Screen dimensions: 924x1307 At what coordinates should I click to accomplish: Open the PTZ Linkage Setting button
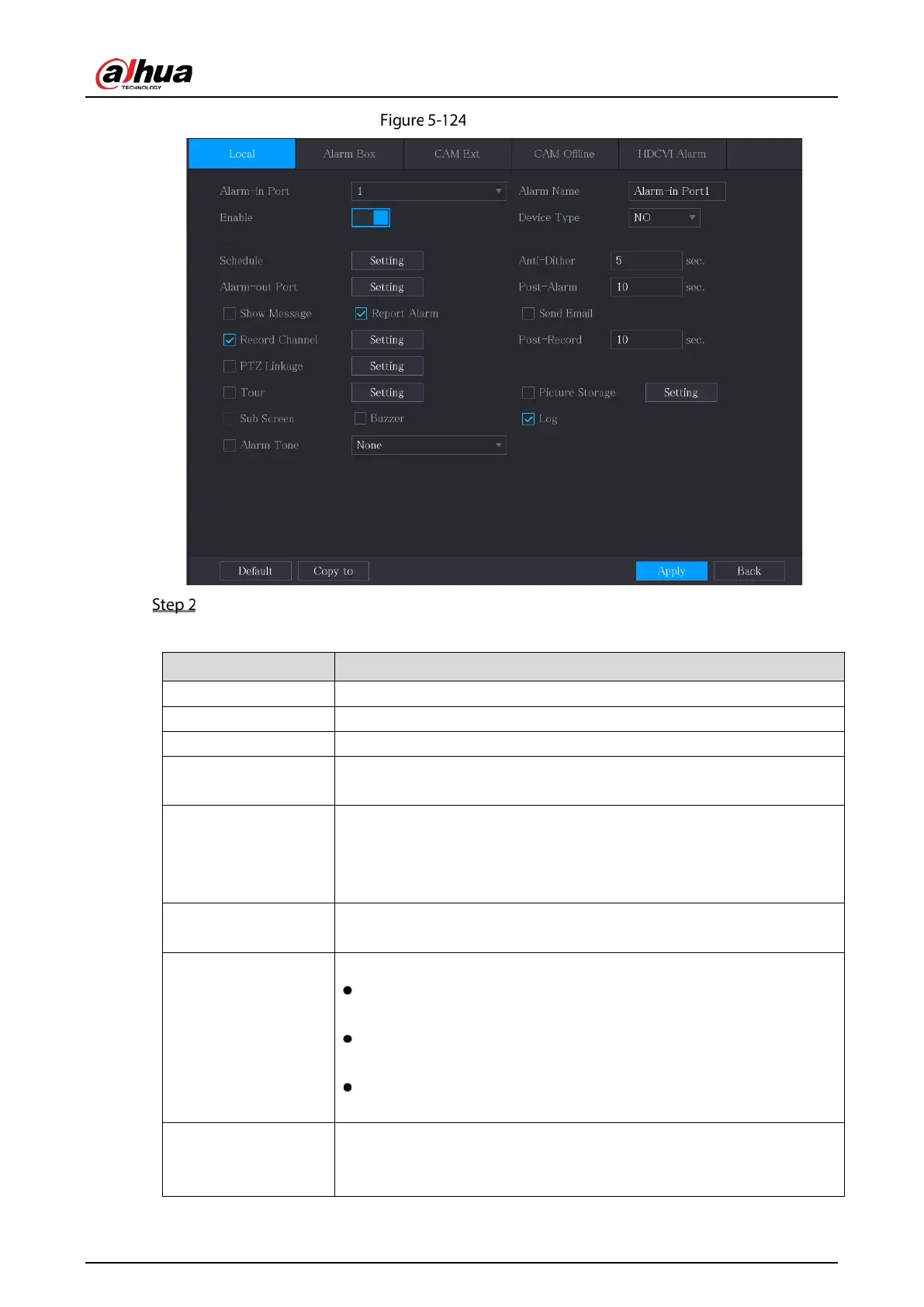[387, 366]
